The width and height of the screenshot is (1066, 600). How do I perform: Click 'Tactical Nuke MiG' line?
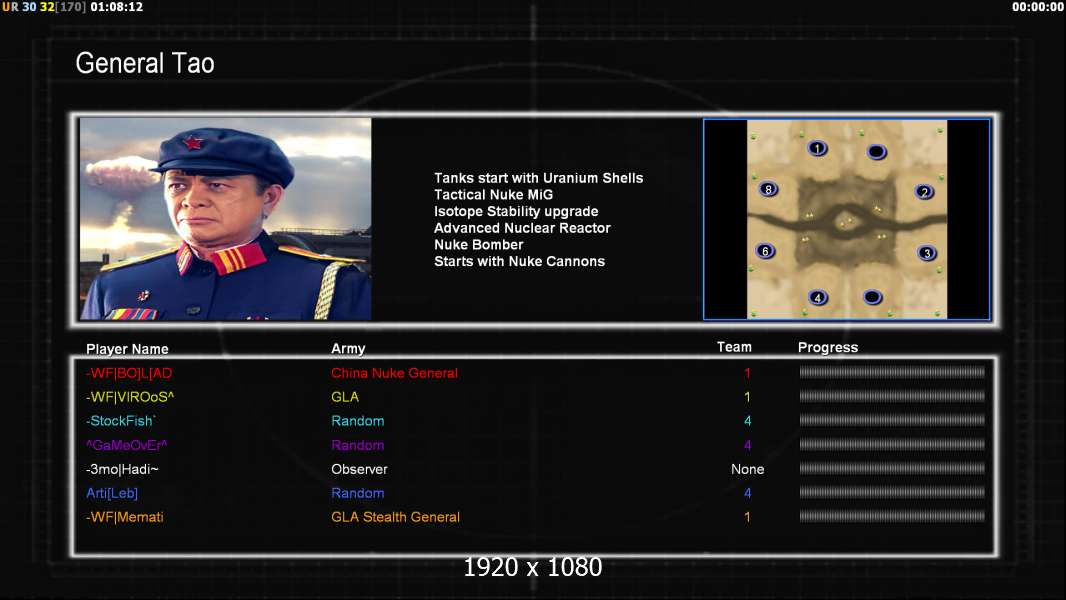tap(494, 194)
